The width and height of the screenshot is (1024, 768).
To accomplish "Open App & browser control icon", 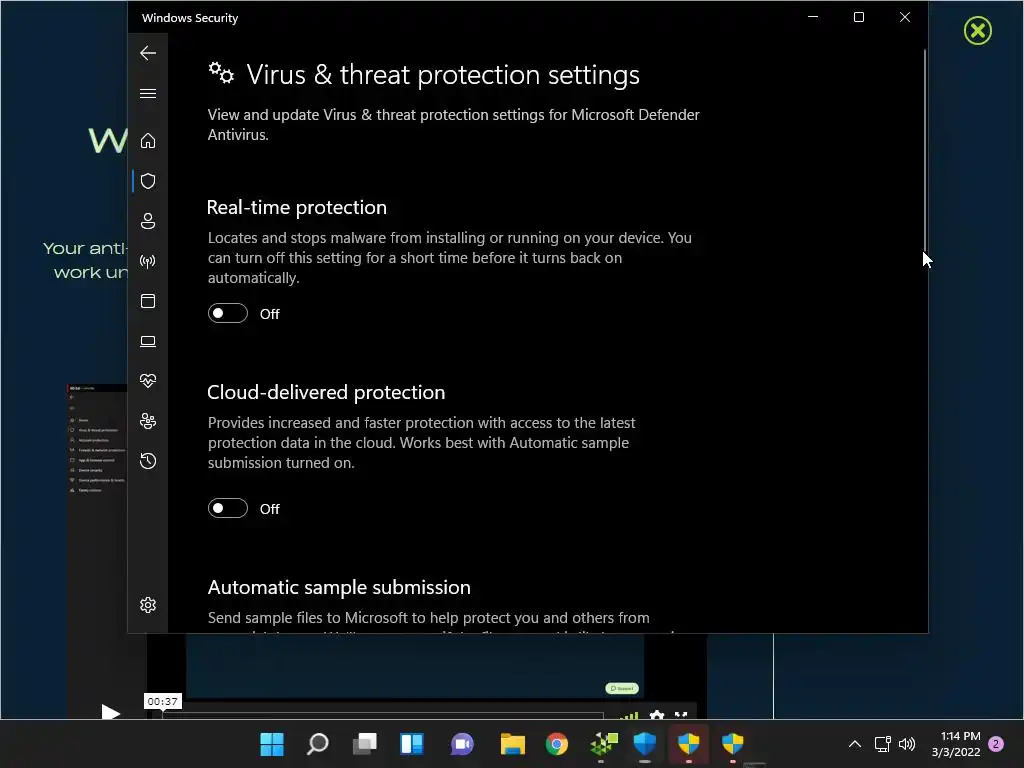I will pyautogui.click(x=148, y=301).
